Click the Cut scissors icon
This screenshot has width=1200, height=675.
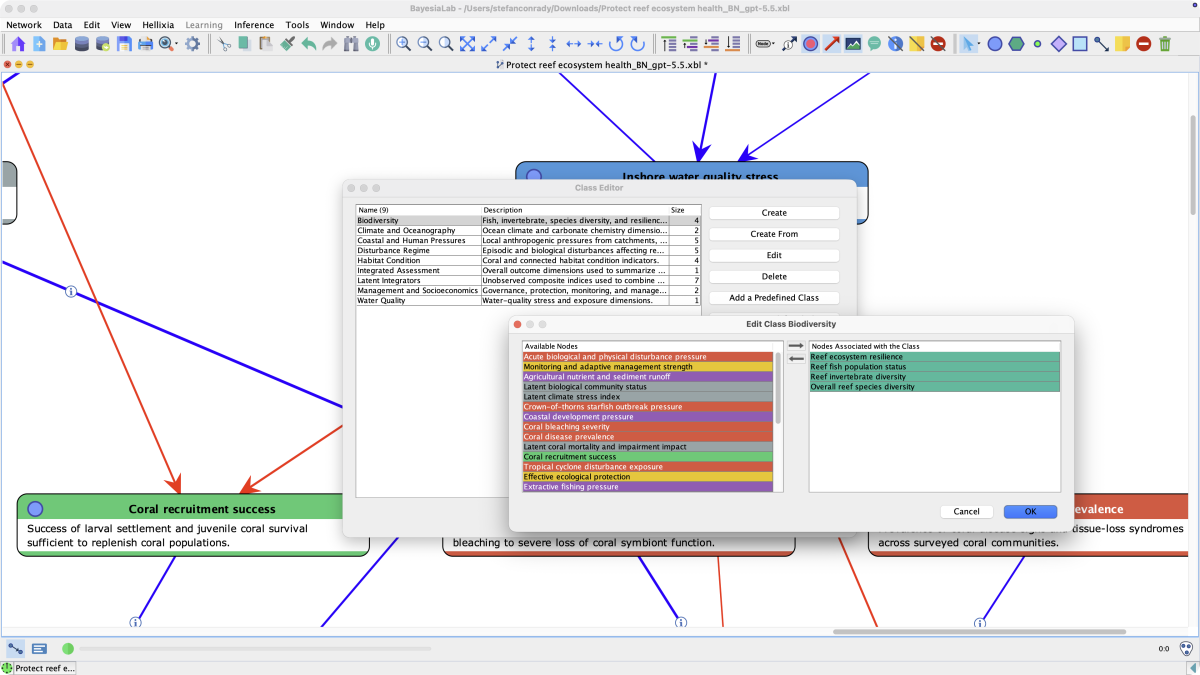pyautogui.click(x=225, y=44)
